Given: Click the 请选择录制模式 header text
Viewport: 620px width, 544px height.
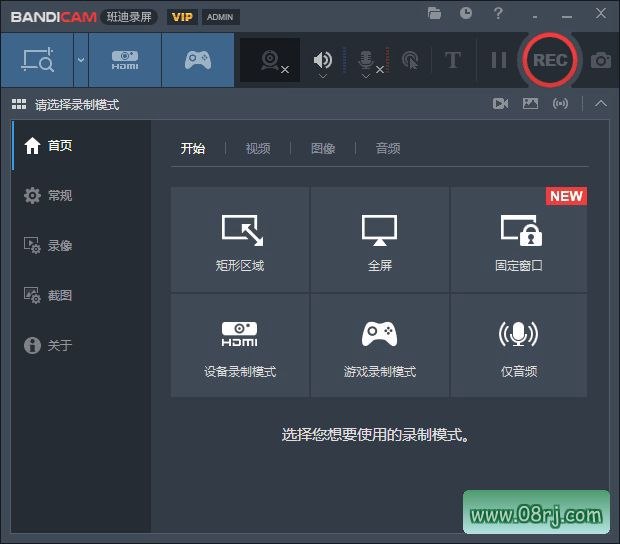Looking at the screenshot, I should click(77, 105).
